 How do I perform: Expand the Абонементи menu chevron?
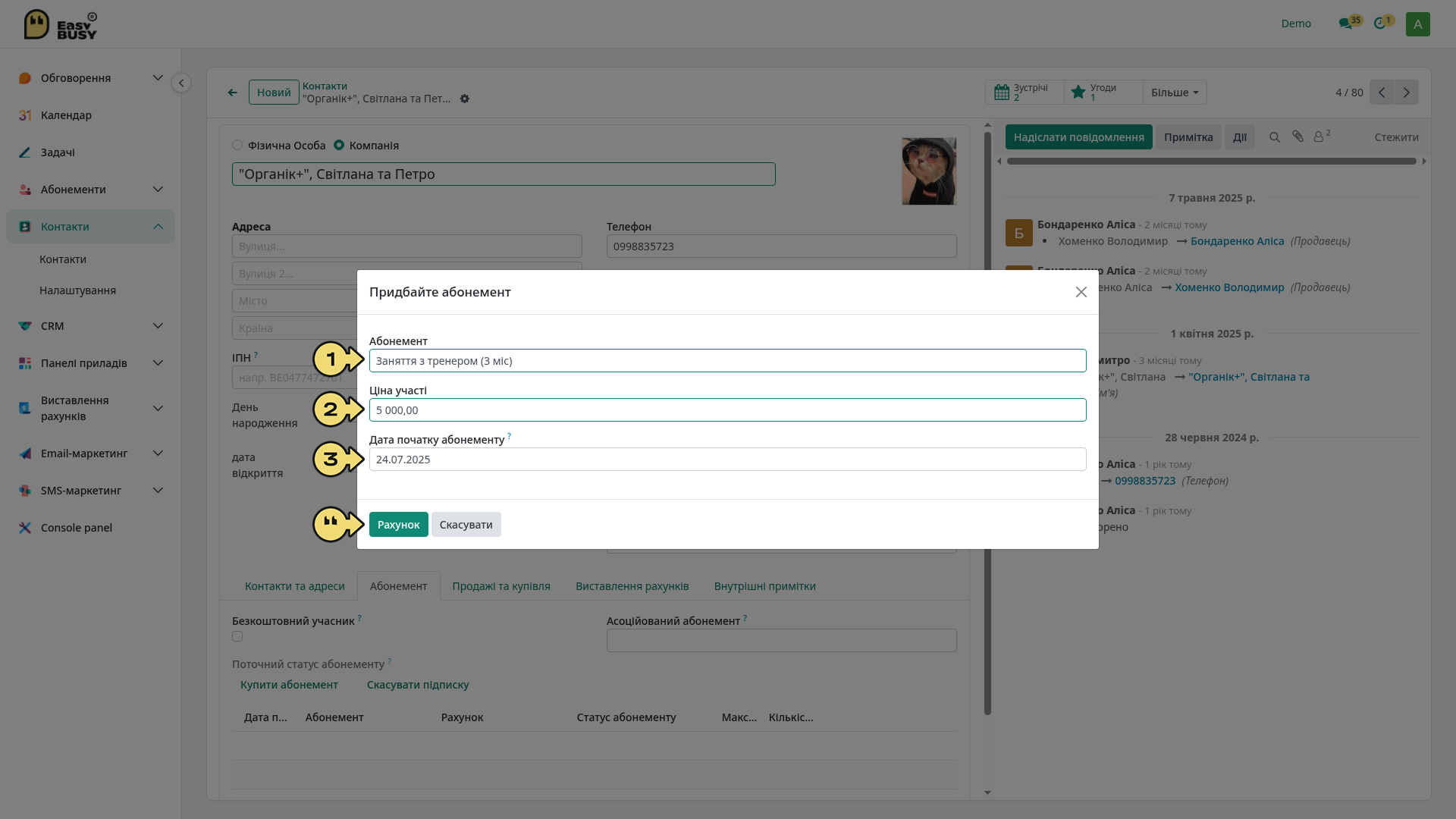158,190
